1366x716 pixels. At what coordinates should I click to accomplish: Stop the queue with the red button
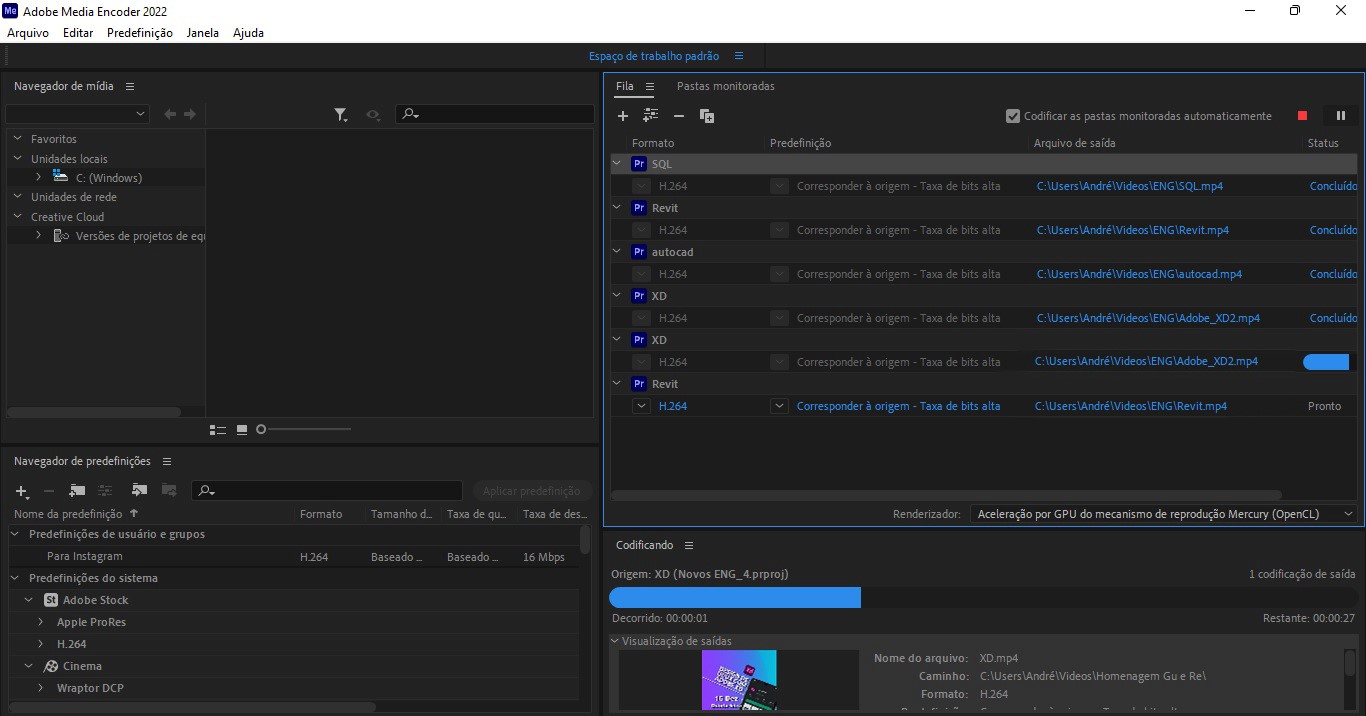point(1302,116)
